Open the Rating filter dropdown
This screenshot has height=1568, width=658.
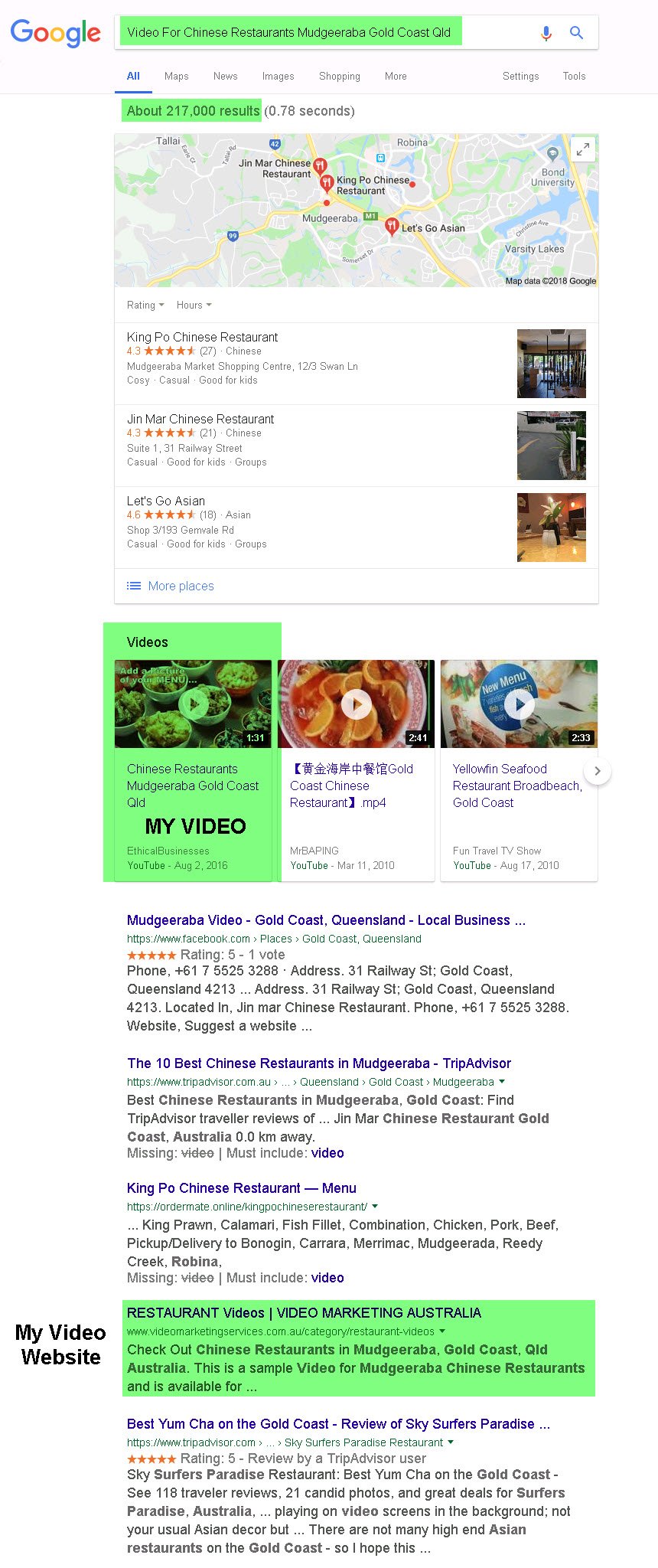[x=145, y=305]
